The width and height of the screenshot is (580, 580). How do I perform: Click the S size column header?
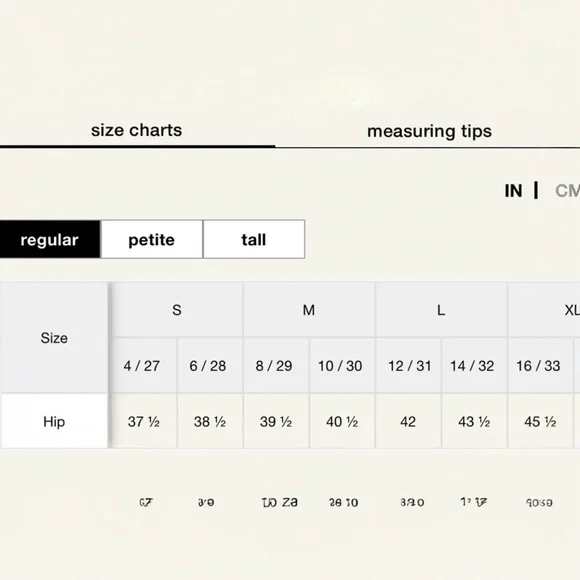[177, 310]
